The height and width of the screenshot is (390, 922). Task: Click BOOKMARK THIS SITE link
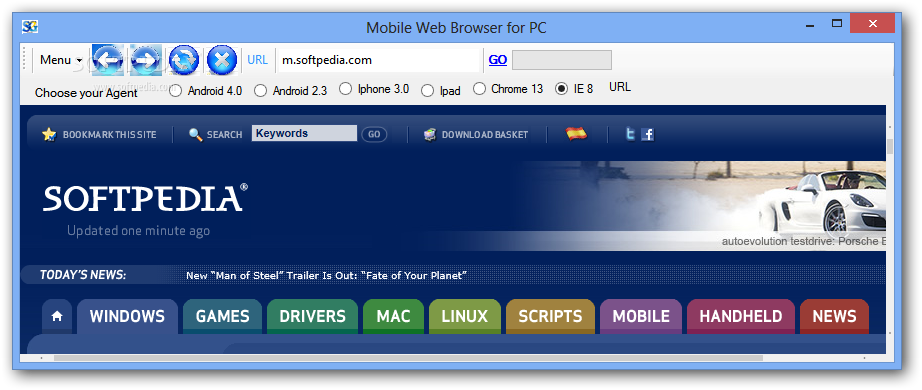click(109, 135)
